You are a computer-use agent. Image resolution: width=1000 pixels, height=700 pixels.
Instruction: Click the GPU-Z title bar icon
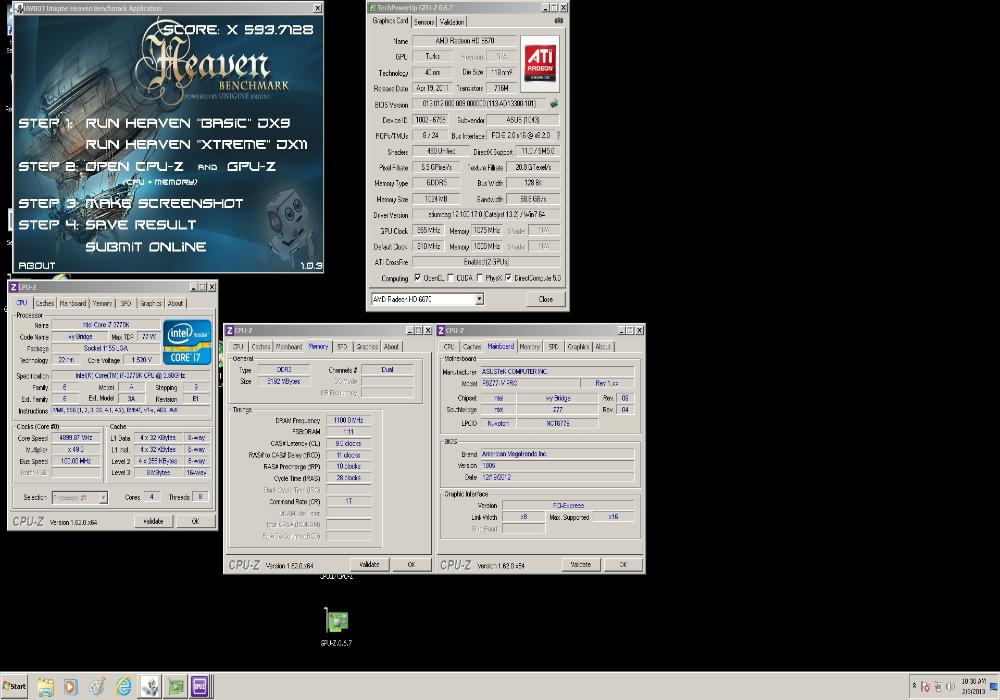coord(372,8)
